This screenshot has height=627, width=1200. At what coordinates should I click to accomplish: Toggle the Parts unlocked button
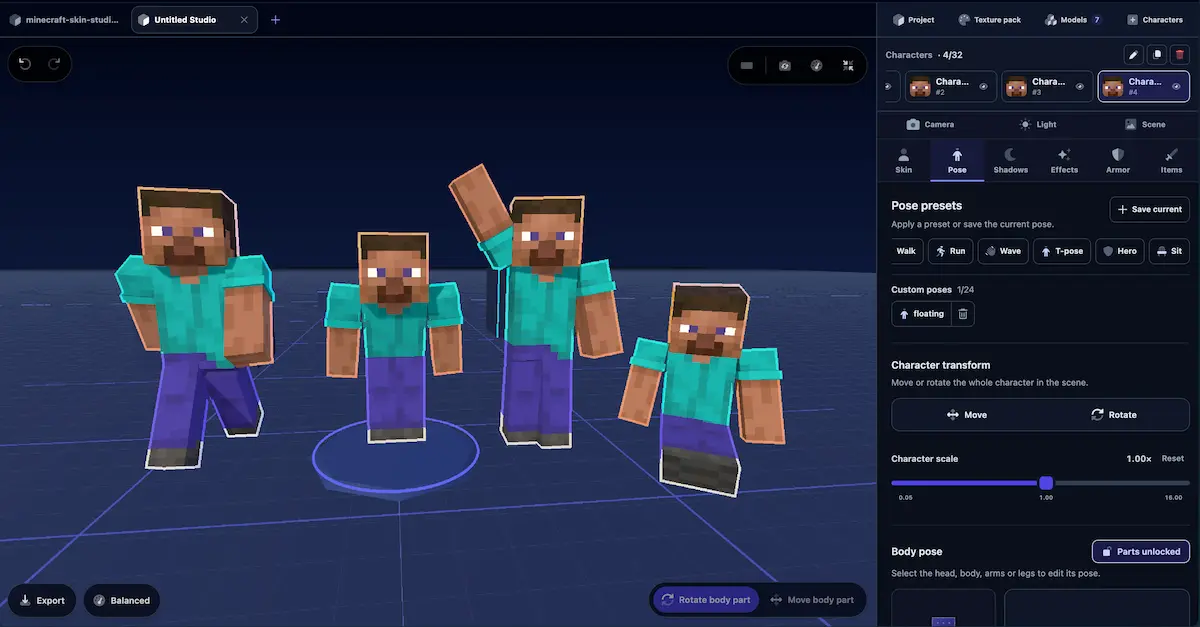pos(1140,551)
